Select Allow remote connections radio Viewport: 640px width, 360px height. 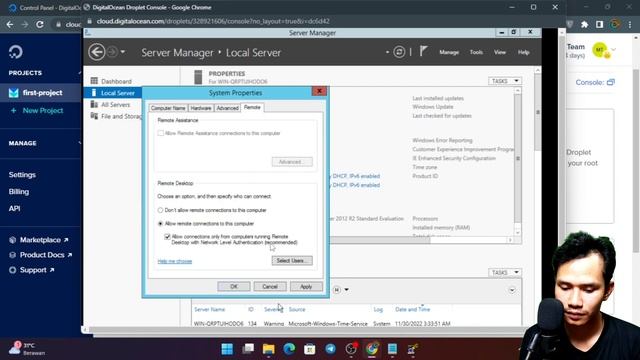160,224
